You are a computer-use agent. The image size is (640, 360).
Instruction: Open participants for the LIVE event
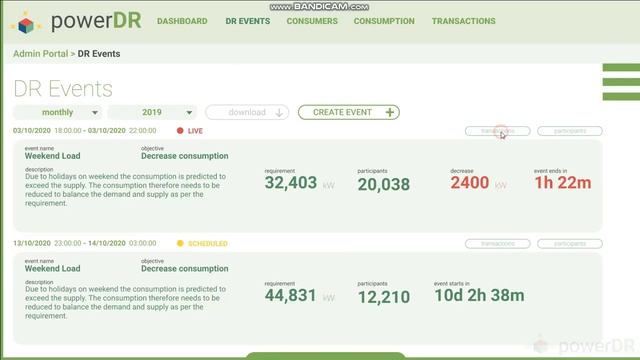pyautogui.click(x=570, y=131)
